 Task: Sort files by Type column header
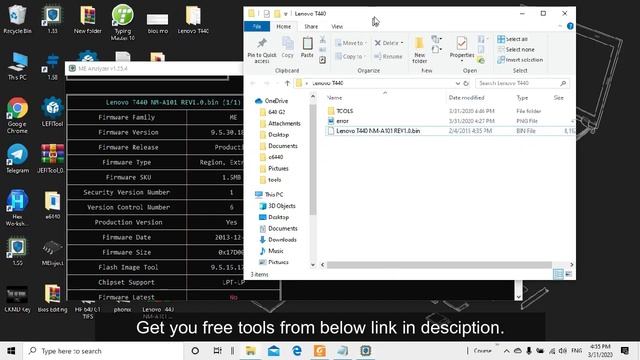tap(522, 98)
